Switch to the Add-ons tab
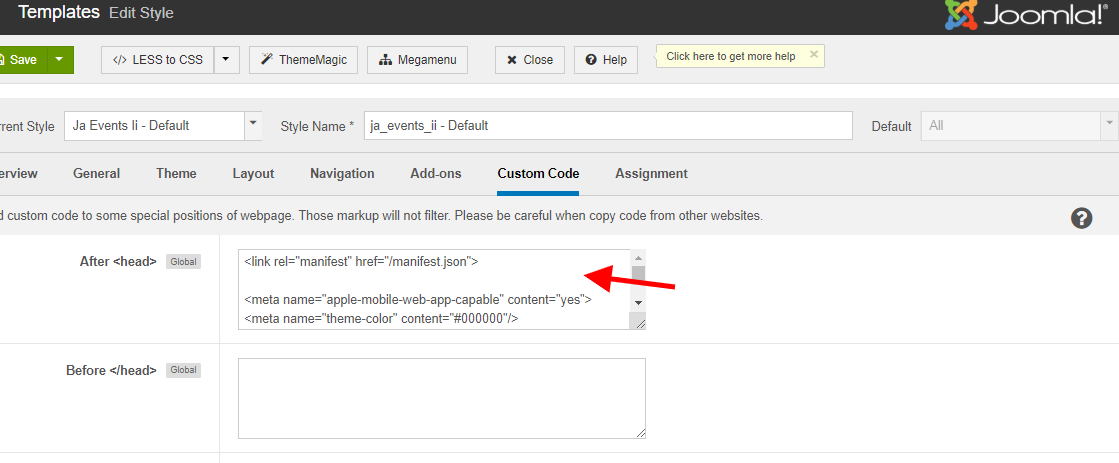This screenshot has width=1119, height=463. coord(436,174)
